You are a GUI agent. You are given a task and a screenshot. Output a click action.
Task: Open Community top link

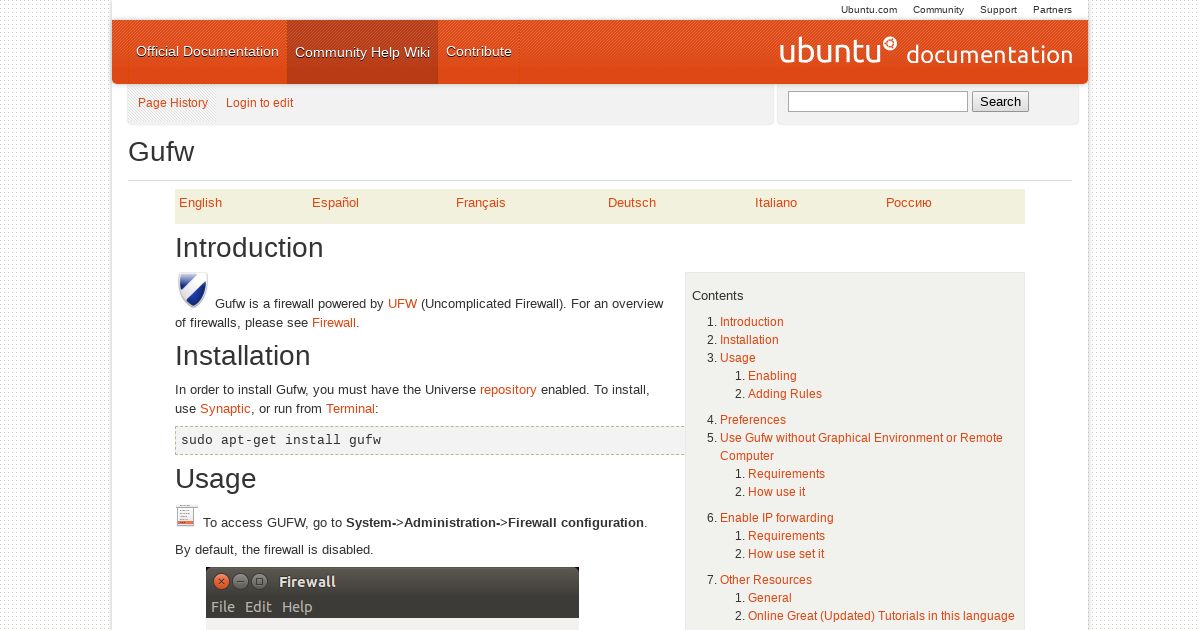tap(938, 10)
